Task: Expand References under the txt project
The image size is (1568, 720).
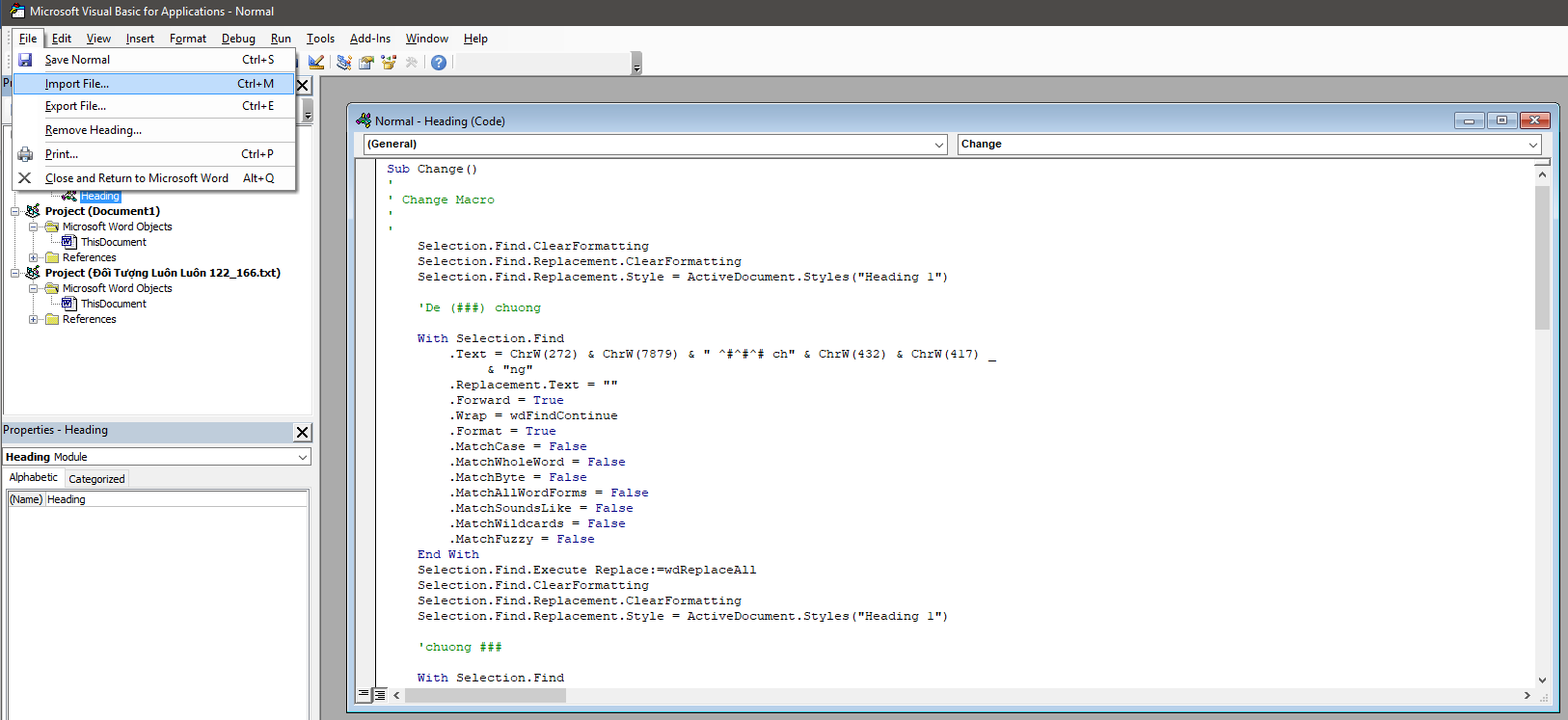Action: pyautogui.click(x=34, y=319)
